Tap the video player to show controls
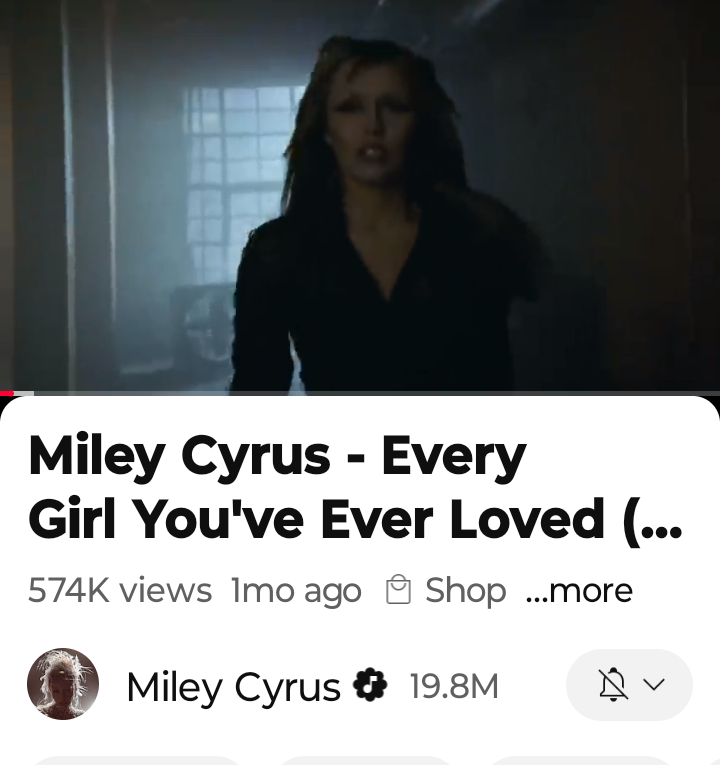Image resolution: width=720 pixels, height=765 pixels. [360, 195]
